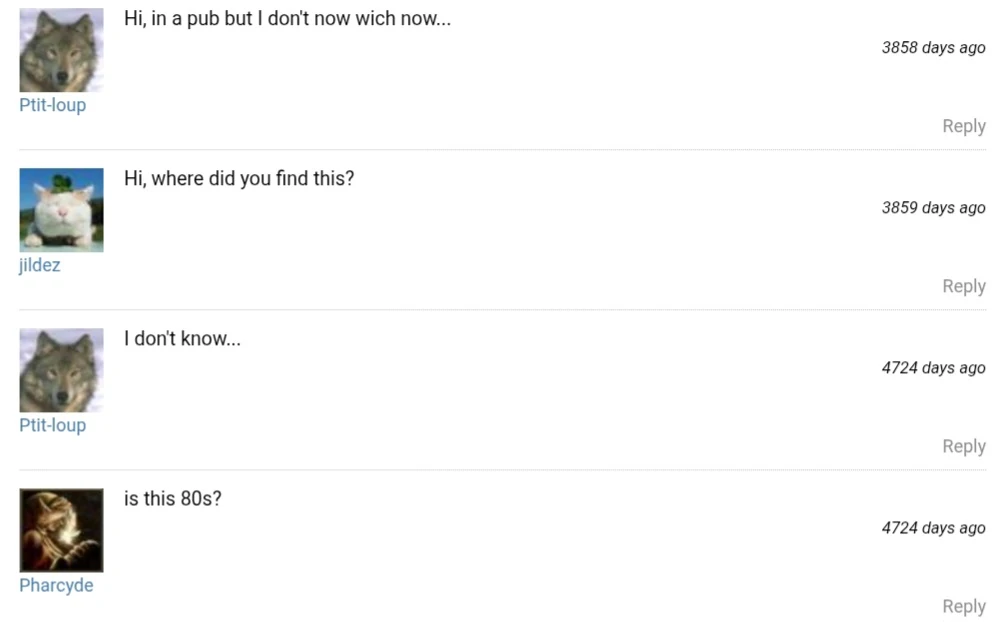Click the "is this 80s?" comment text
The height and width of the screenshot is (622, 1001).
point(172,499)
